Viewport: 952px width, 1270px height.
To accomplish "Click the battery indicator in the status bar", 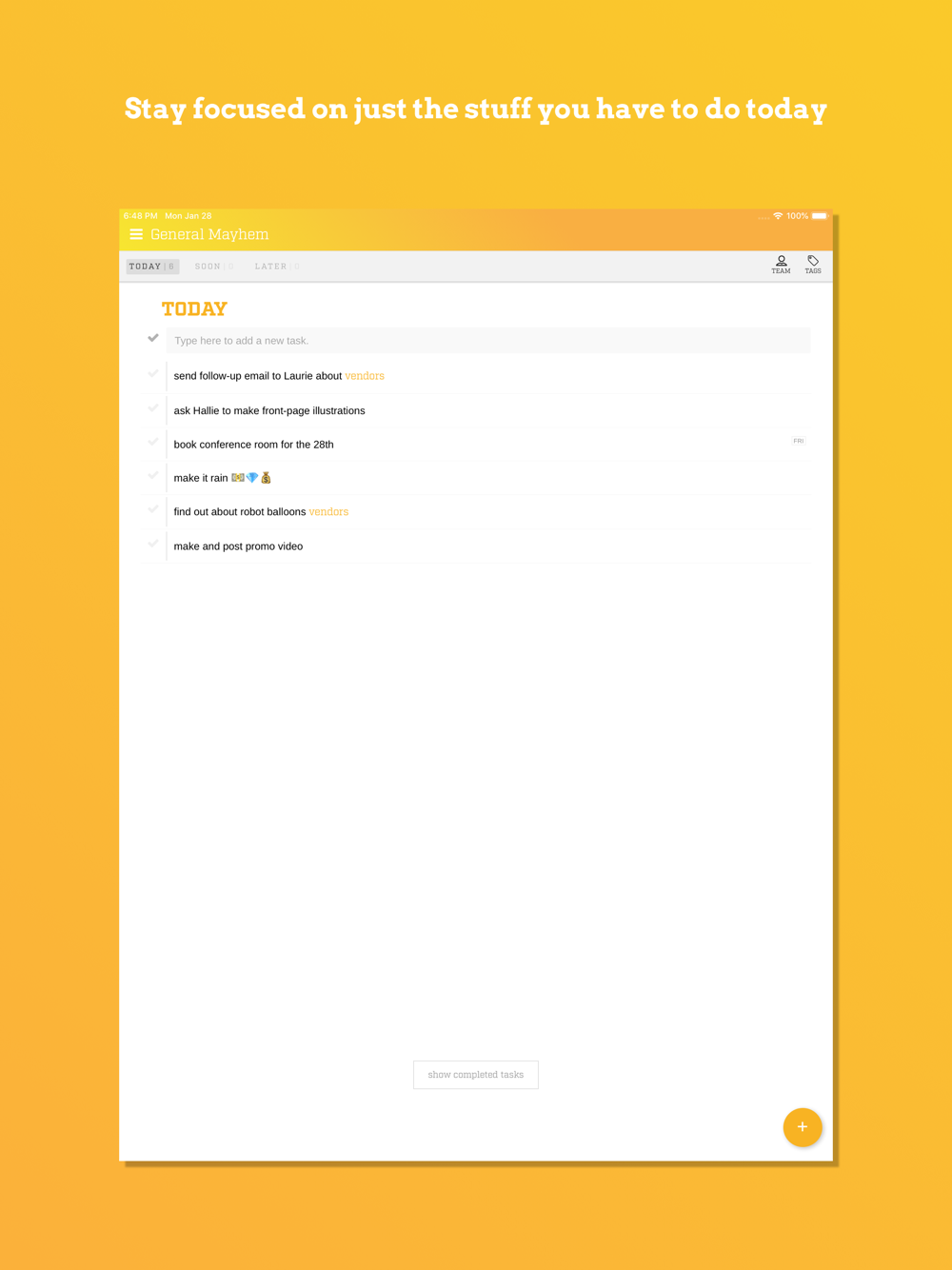I will [819, 216].
